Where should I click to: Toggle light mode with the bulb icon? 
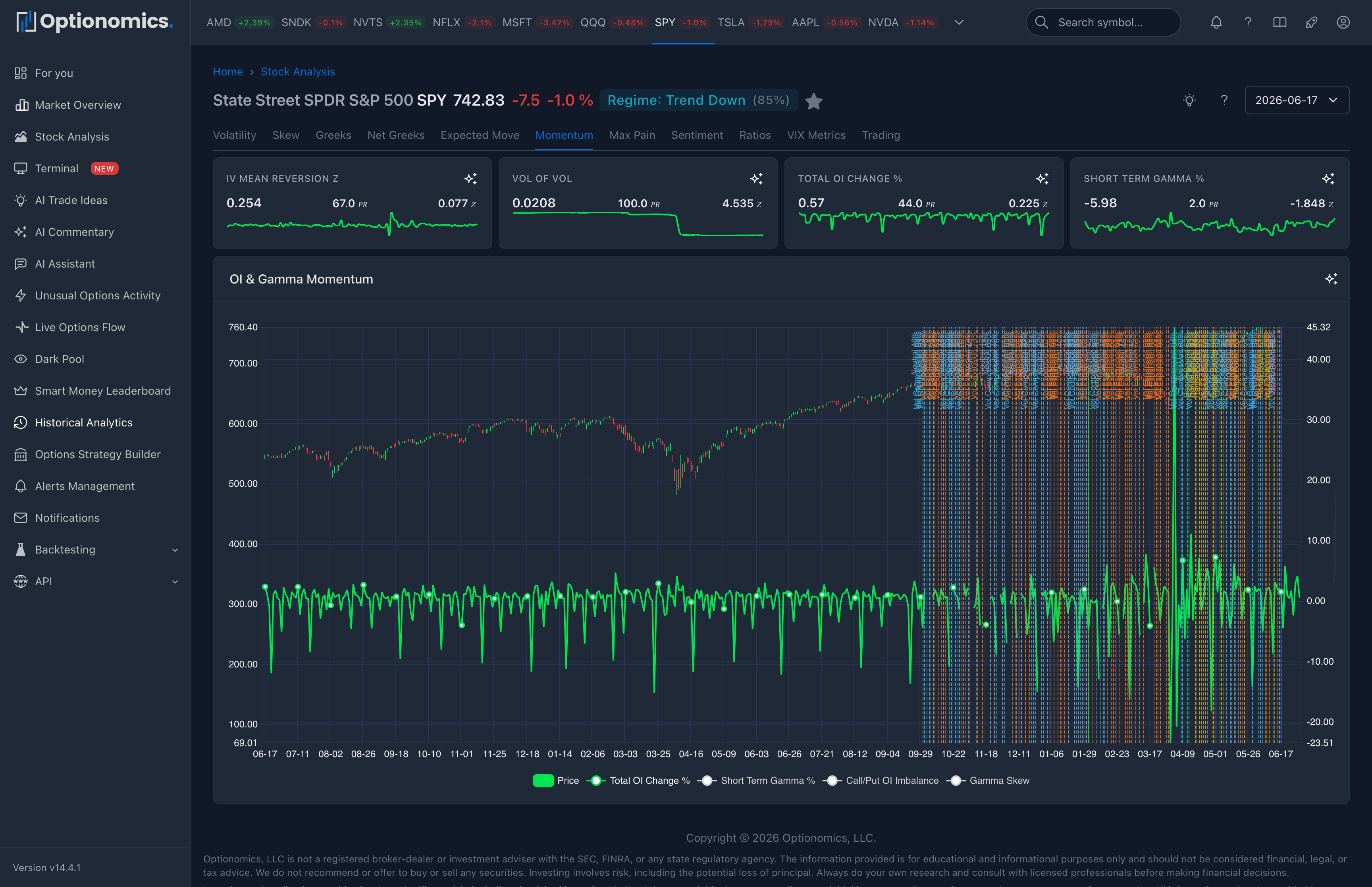click(1189, 100)
